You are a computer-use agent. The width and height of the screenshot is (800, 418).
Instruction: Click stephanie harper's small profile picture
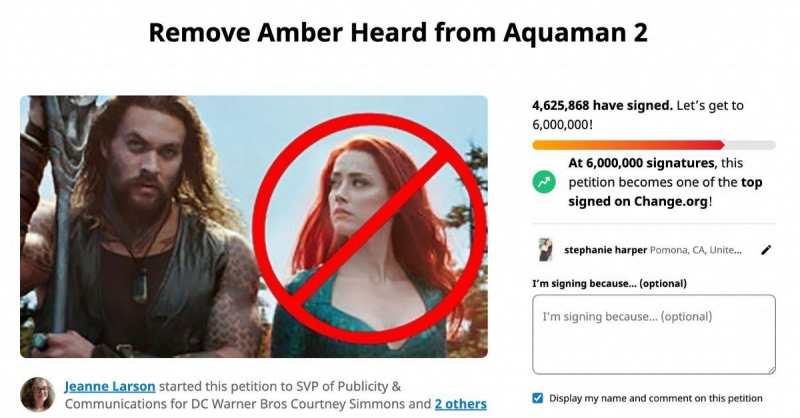(545, 250)
